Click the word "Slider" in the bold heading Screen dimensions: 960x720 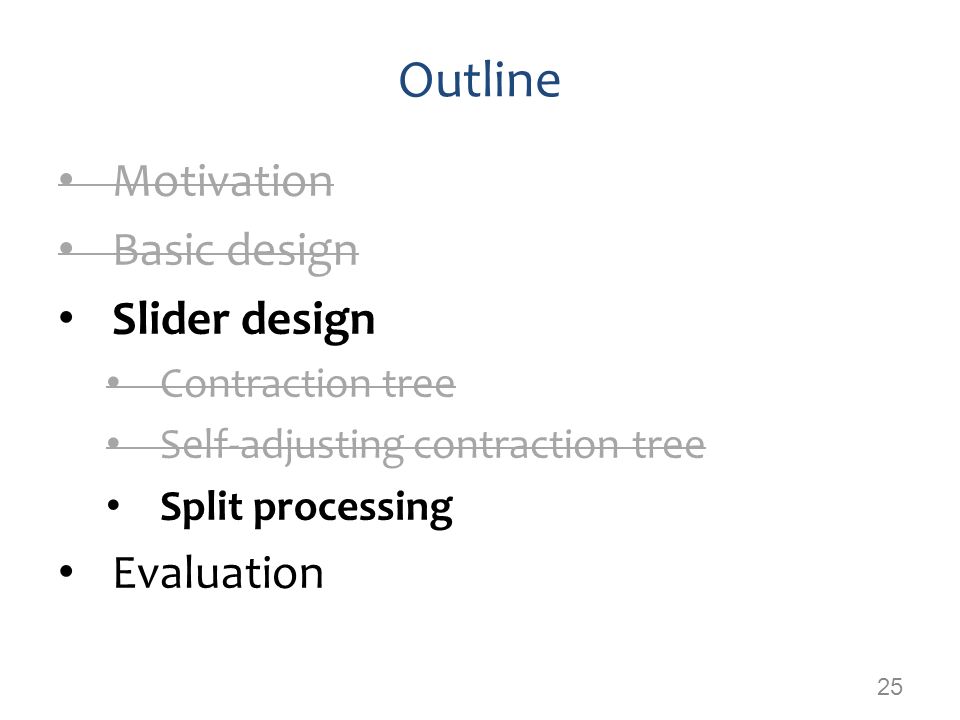[171, 318]
